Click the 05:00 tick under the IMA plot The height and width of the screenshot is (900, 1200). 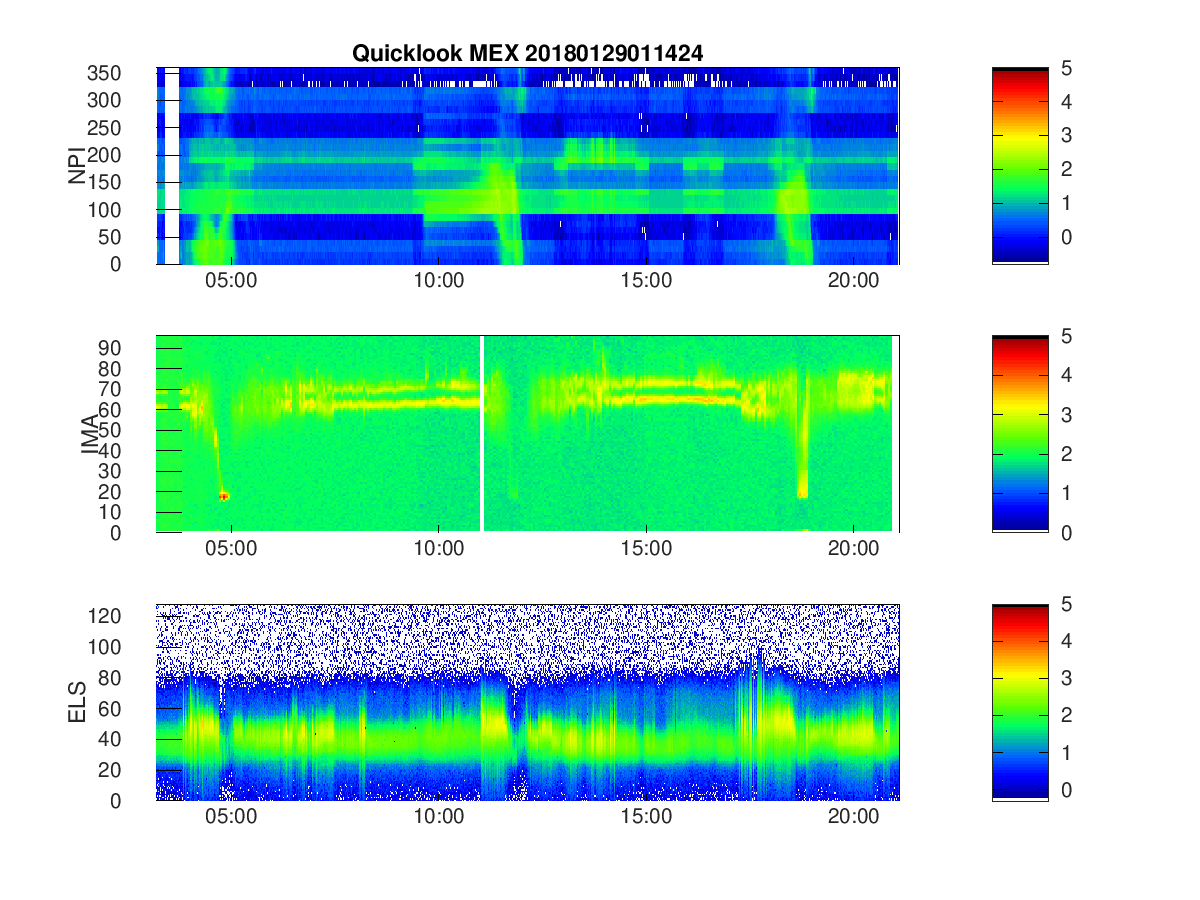[231, 550]
